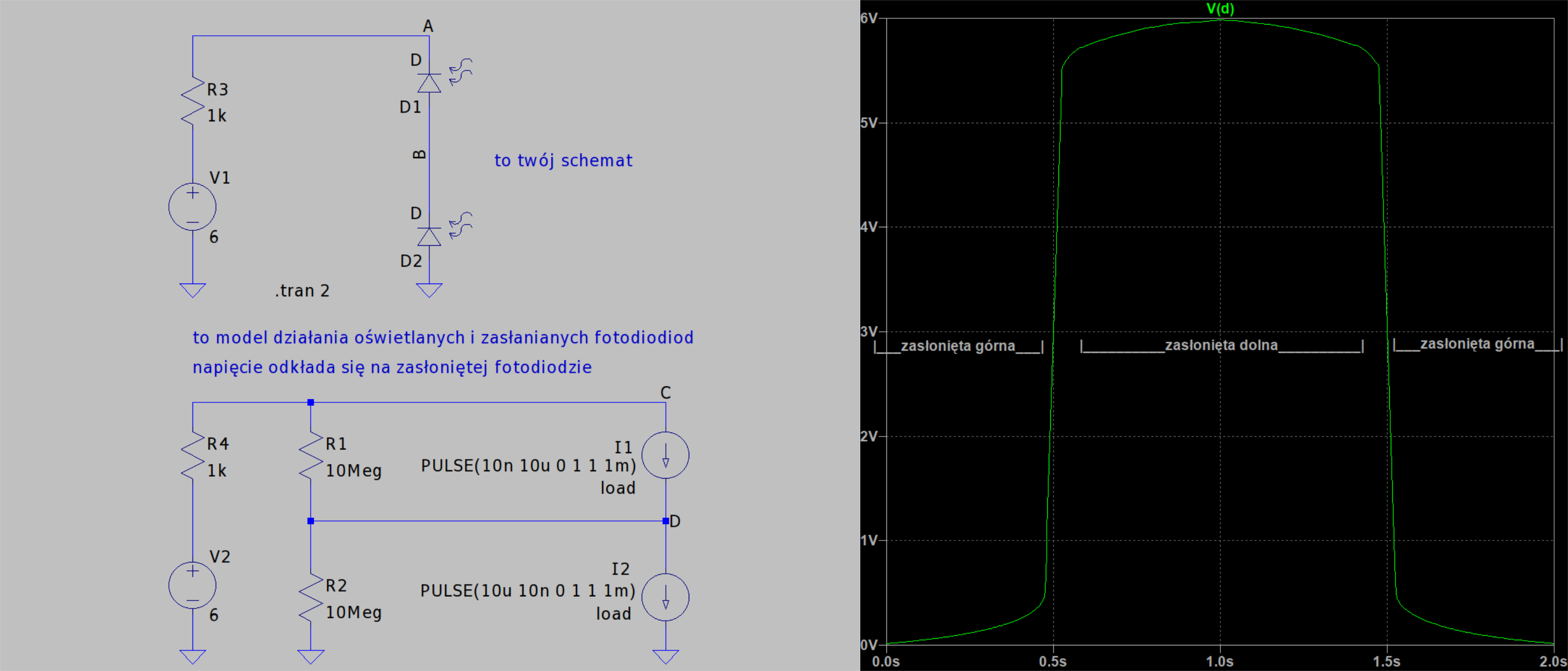The image size is (1568, 671).
Task: Click the ground symbol below V2
Action: tap(193, 657)
